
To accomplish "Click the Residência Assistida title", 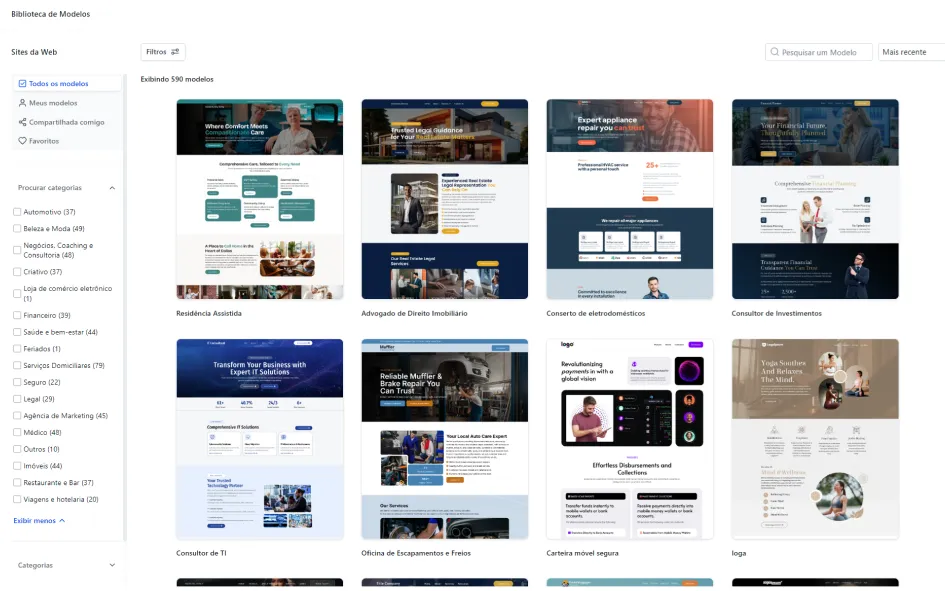I will (209, 313).
